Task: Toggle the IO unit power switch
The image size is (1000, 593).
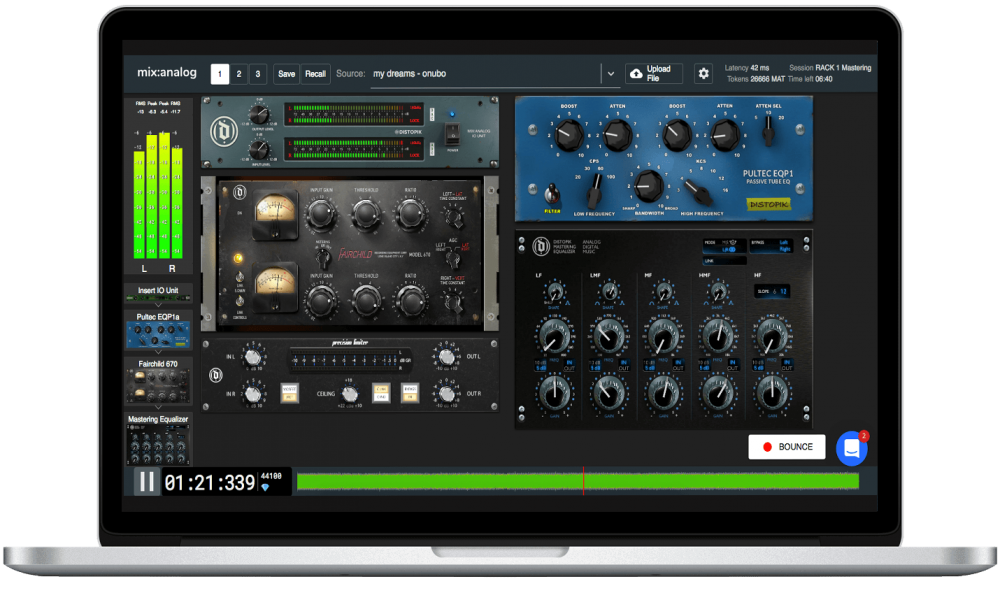Action: pos(453,134)
